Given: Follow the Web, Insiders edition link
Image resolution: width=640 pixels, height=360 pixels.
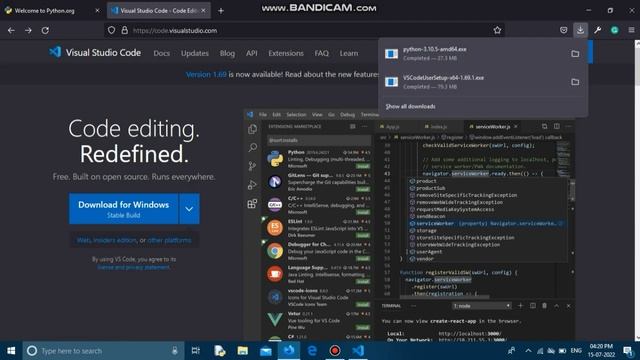Looking at the screenshot, I should tap(107, 240).
